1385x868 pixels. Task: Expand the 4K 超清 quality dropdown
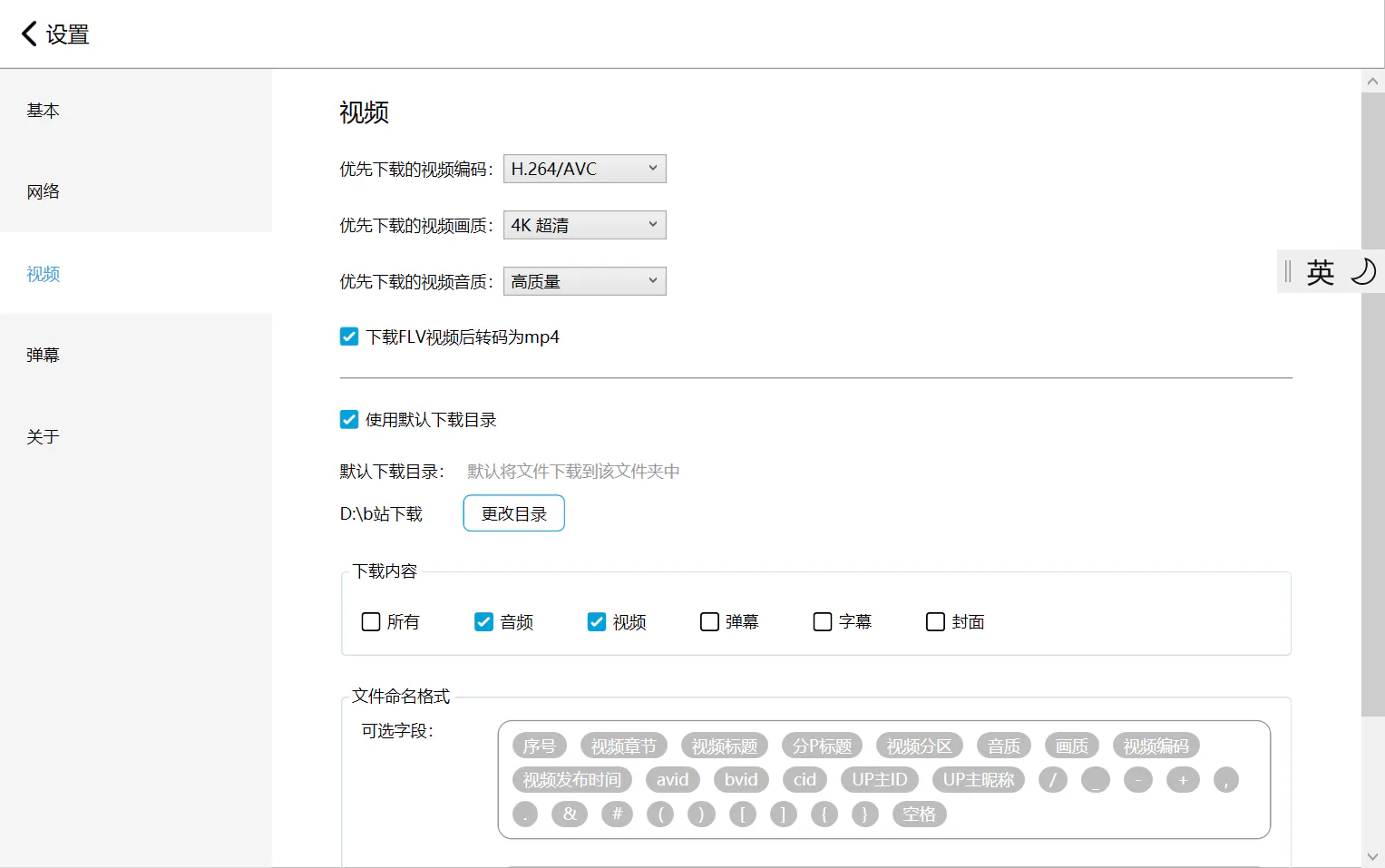(584, 225)
